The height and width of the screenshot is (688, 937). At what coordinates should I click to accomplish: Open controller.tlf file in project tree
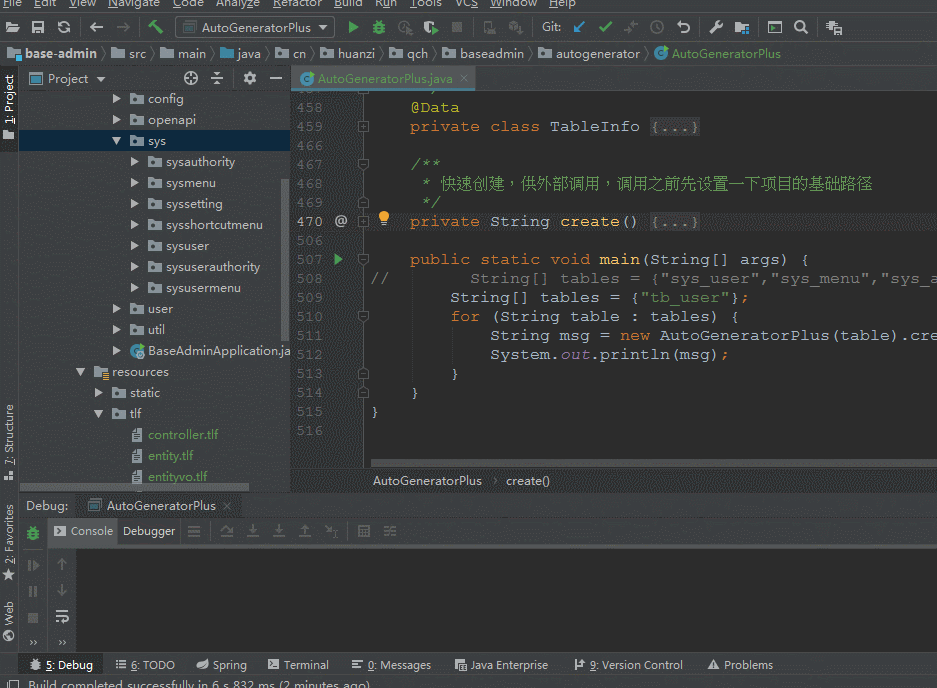pos(182,435)
